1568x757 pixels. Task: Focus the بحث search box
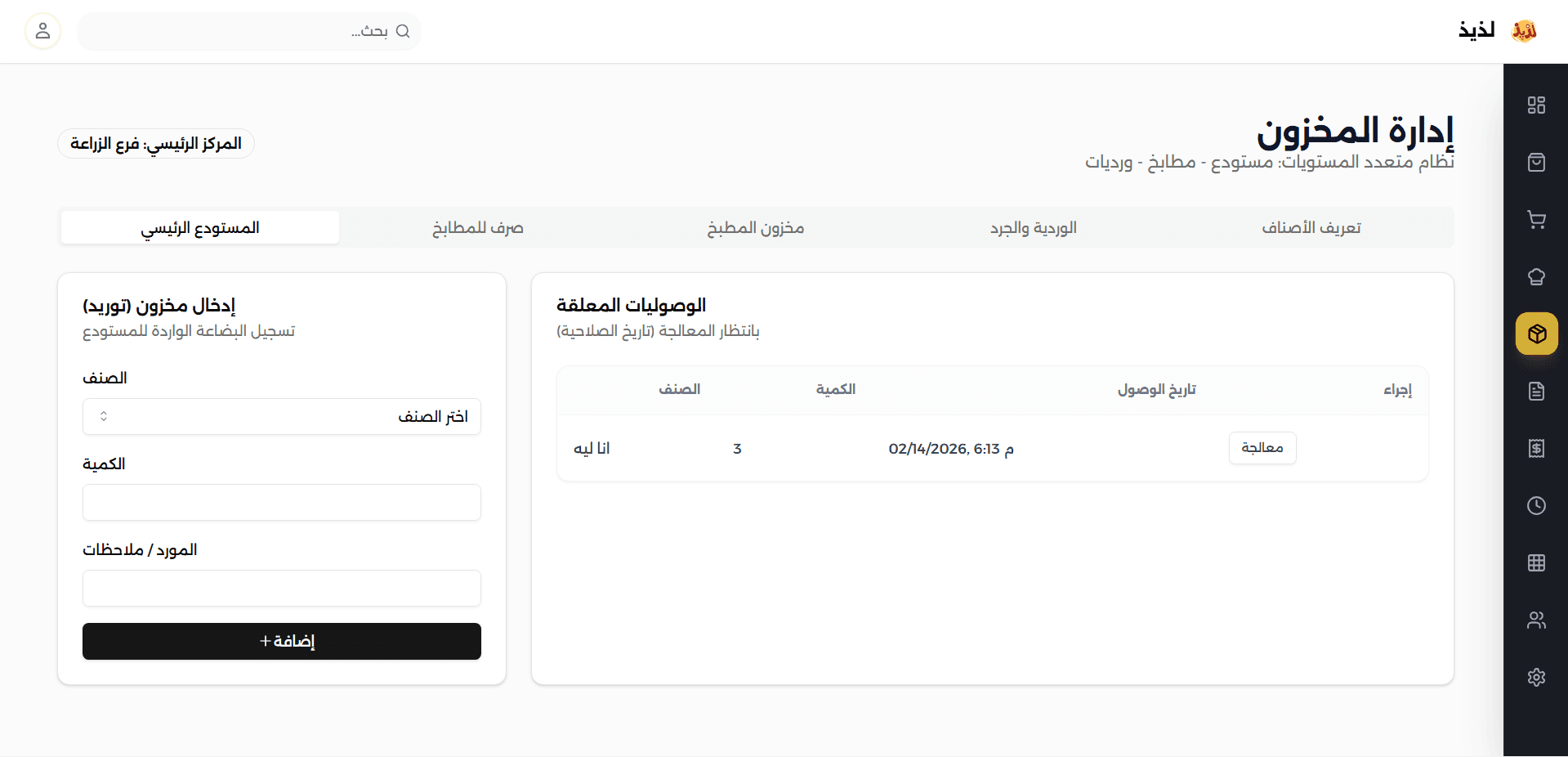click(x=245, y=31)
